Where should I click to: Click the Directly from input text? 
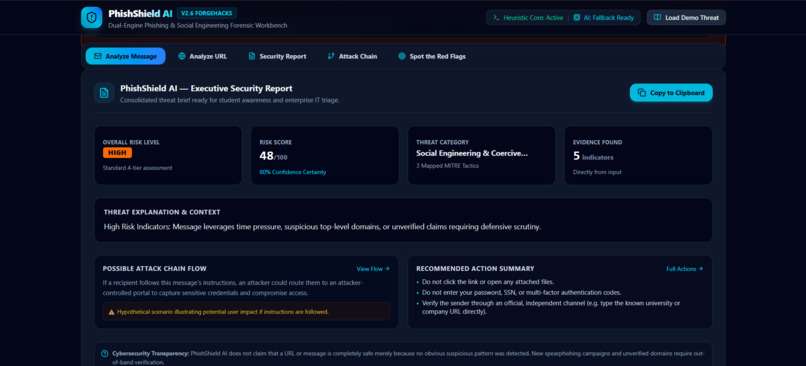(597, 172)
